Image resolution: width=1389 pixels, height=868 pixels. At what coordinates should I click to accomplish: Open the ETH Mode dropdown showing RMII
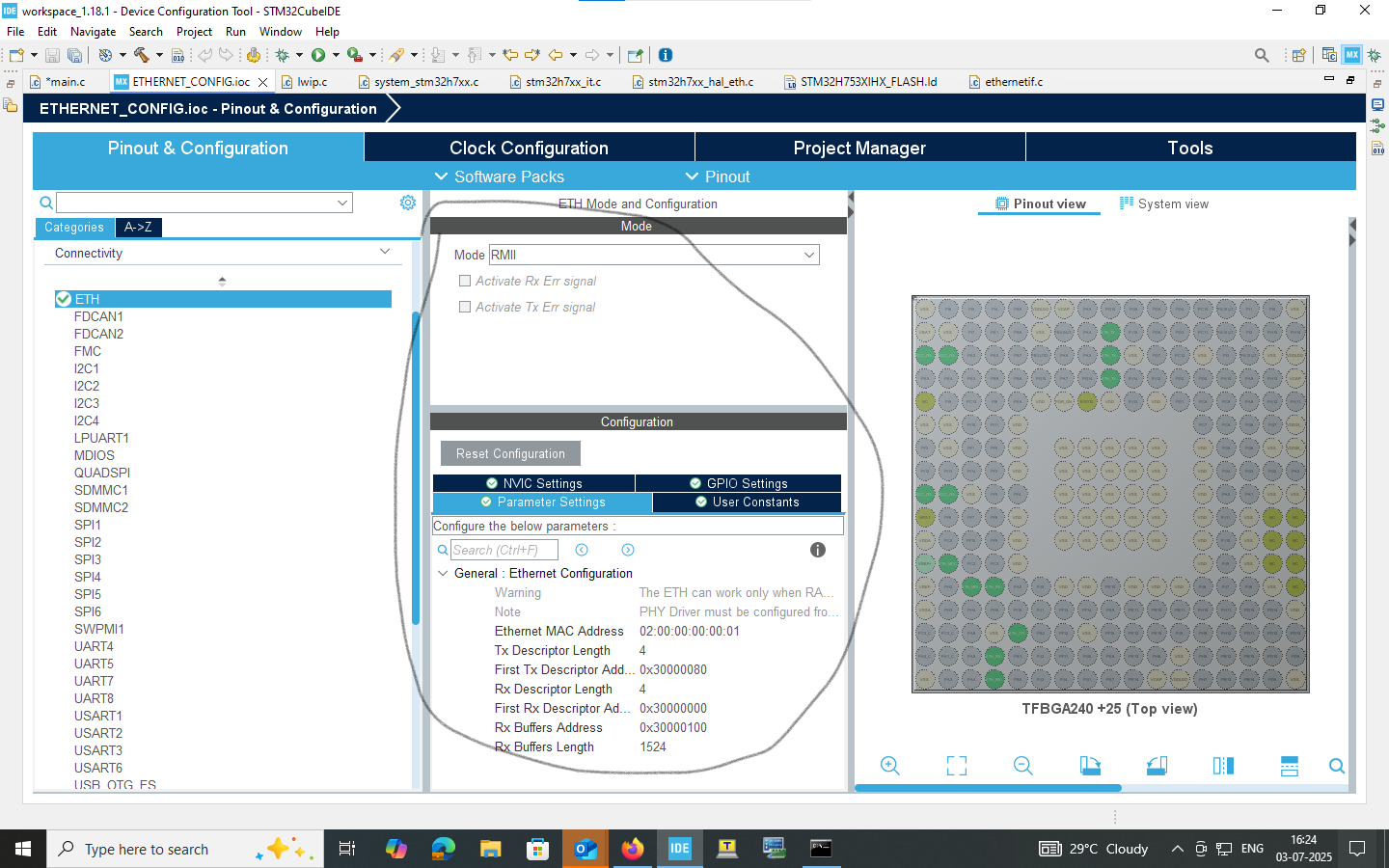point(811,254)
